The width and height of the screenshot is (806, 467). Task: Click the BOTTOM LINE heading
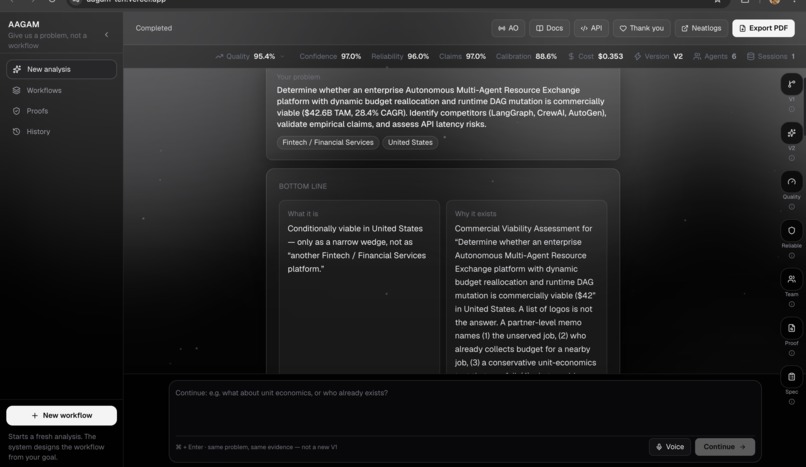point(303,186)
